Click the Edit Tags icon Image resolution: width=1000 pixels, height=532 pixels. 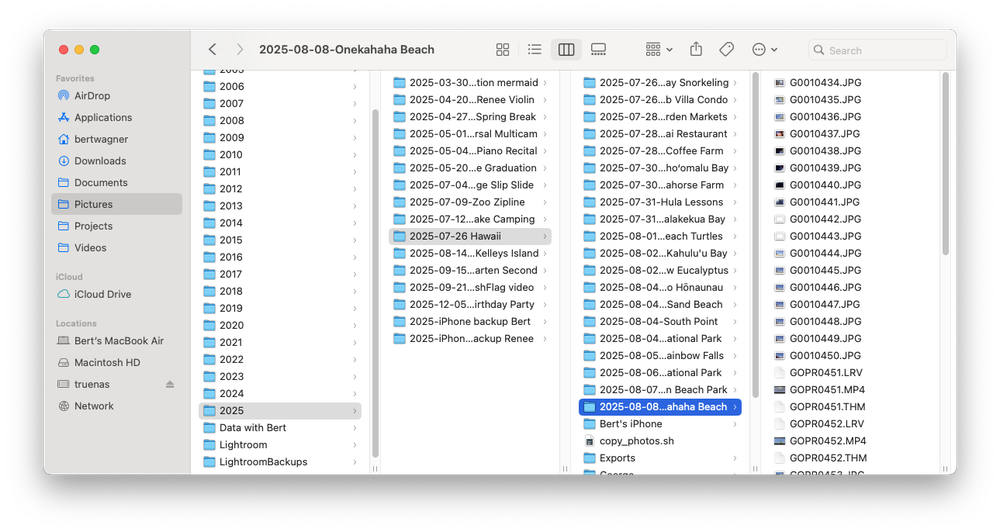[x=726, y=50]
